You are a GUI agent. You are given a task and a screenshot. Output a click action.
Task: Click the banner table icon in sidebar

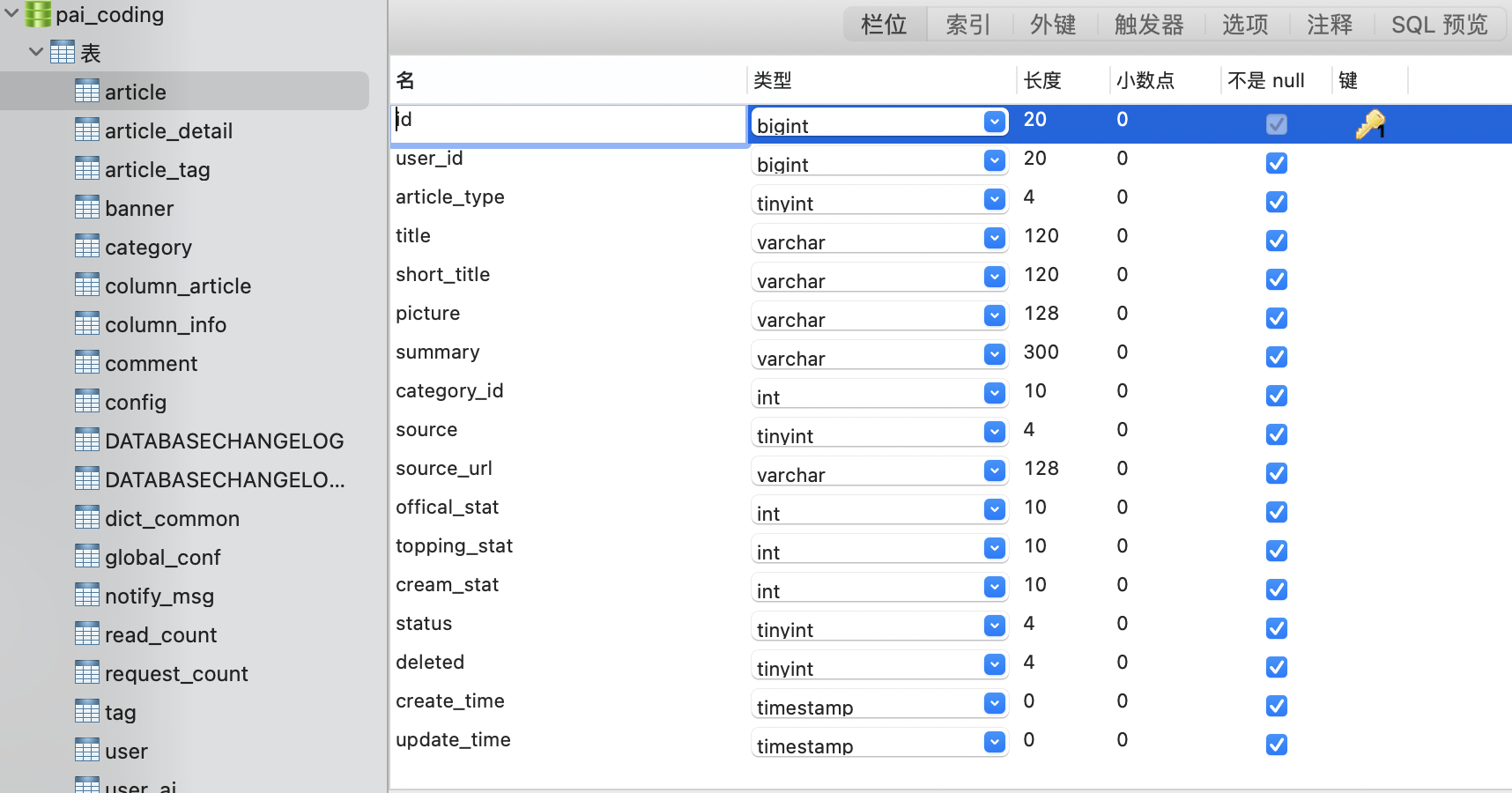click(x=87, y=208)
